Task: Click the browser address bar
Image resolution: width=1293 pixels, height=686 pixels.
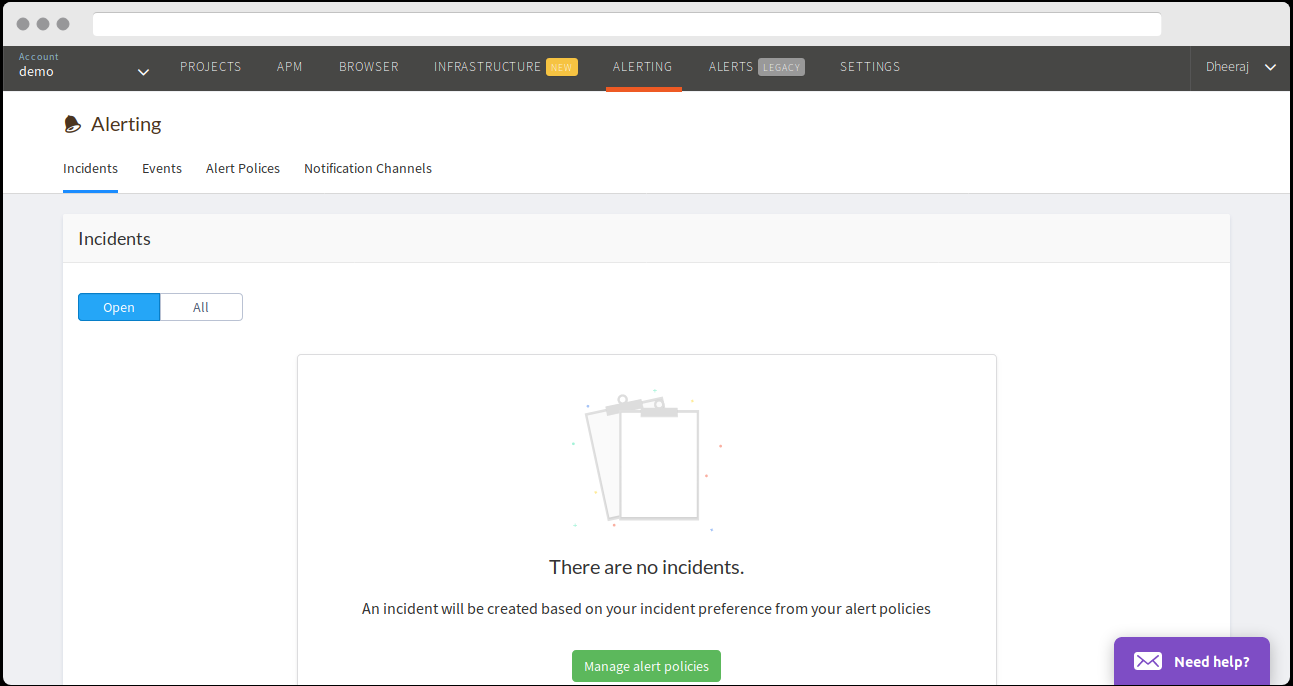Action: pos(627,24)
